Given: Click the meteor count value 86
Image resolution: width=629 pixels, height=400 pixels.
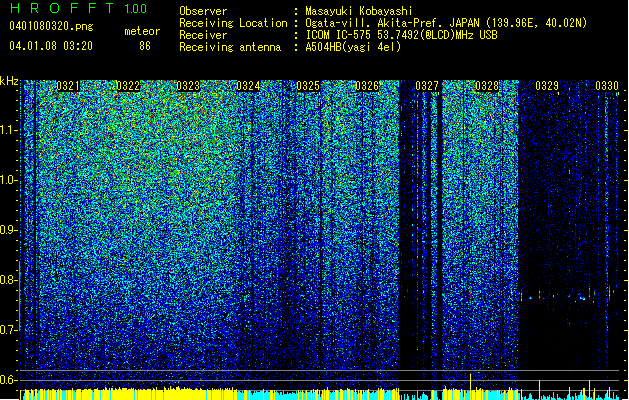Looking at the screenshot, I should (145, 46).
